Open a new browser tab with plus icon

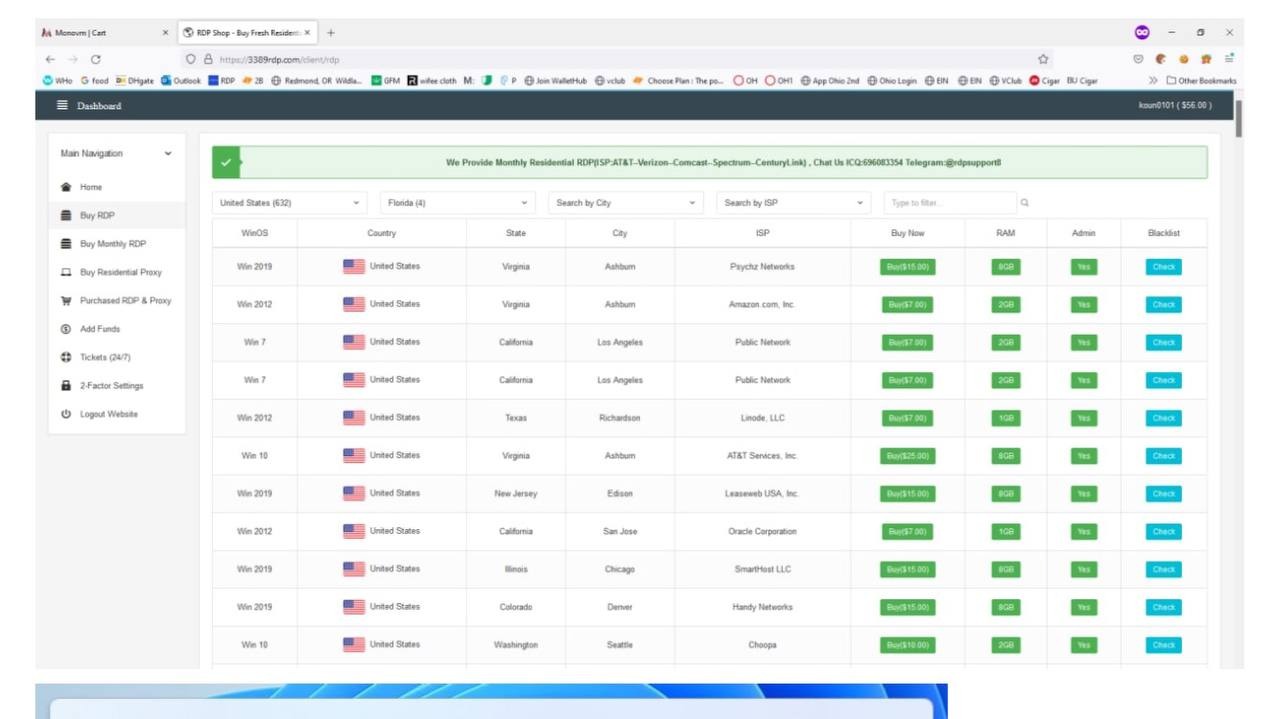(331, 32)
